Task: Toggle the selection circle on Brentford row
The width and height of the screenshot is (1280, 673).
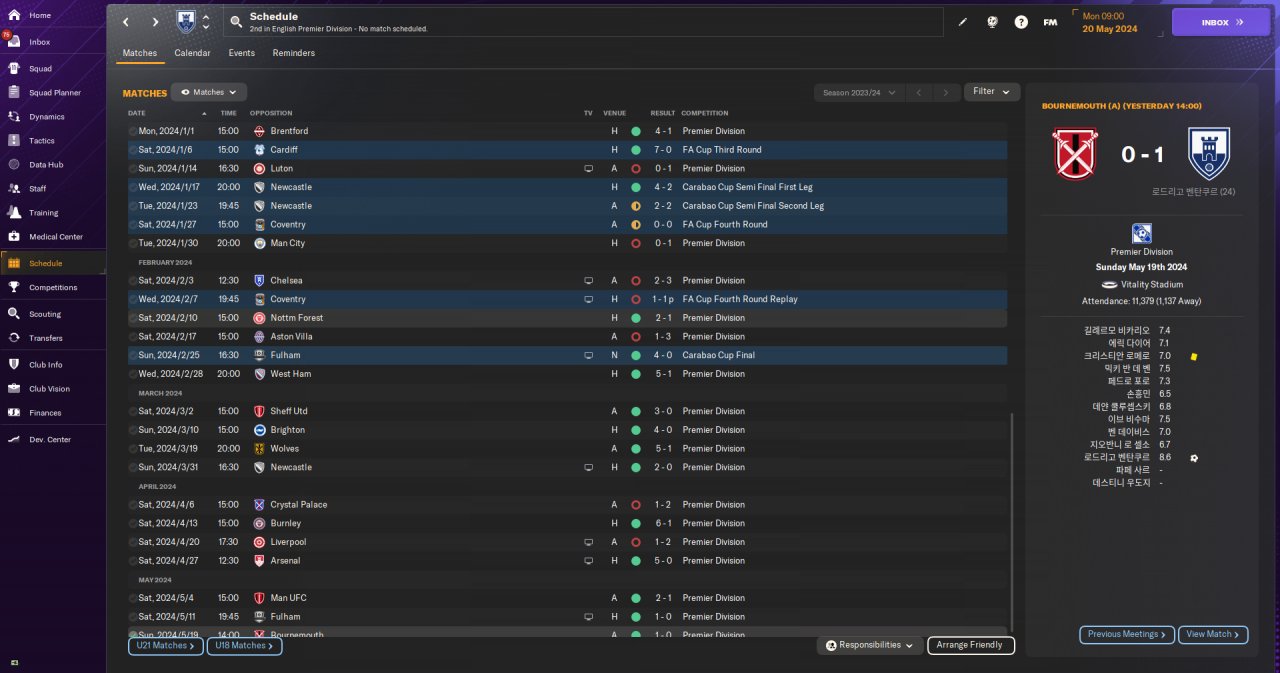Action: (133, 131)
